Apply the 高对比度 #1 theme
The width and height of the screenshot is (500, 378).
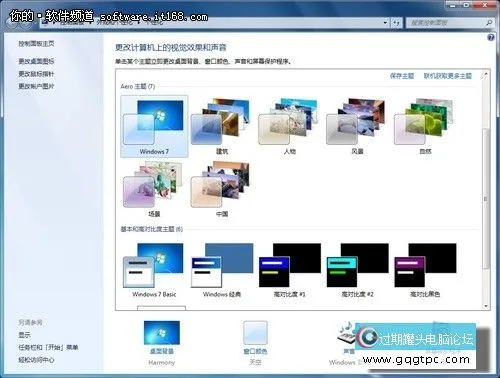click(x=289, y=270)
